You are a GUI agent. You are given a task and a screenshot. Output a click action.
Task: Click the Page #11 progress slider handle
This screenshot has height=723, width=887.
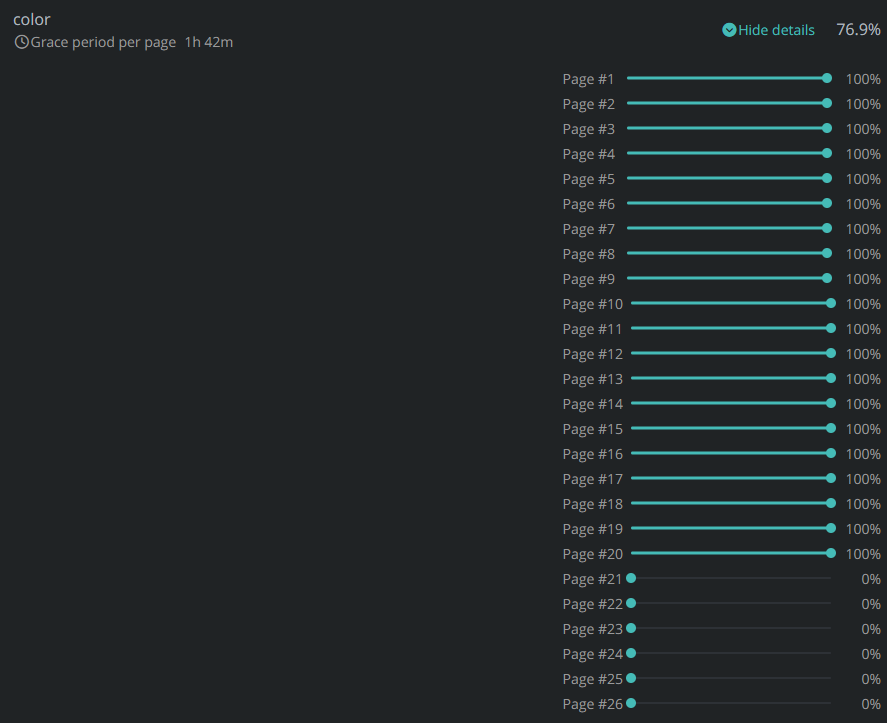[830, 328]
